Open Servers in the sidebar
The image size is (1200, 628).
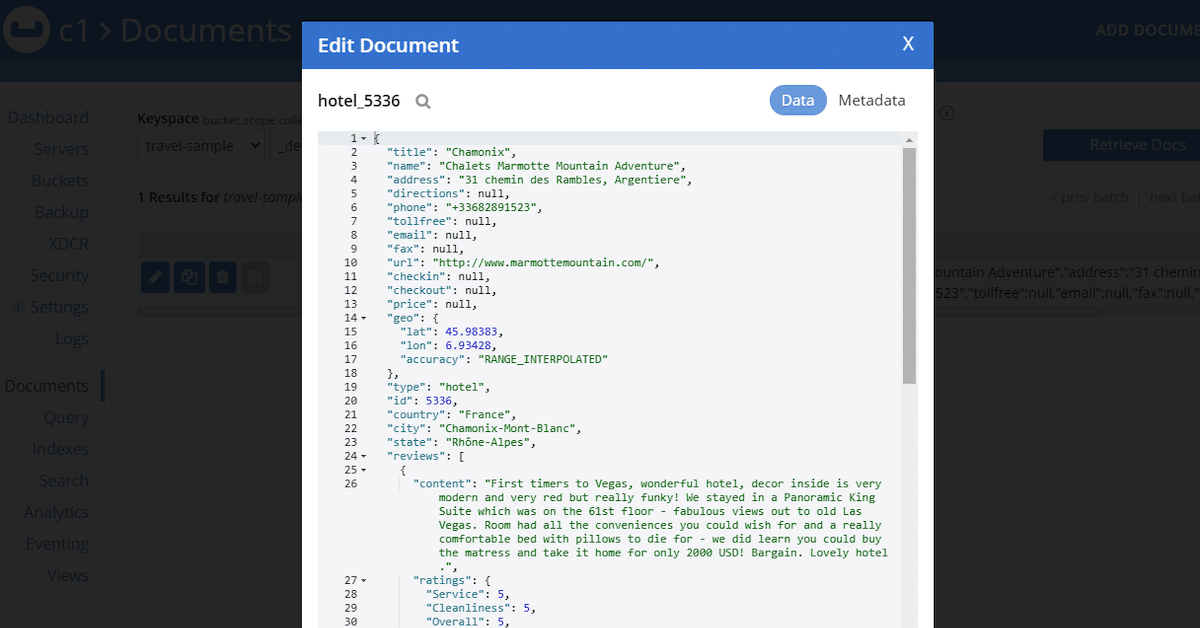(61, 149)
